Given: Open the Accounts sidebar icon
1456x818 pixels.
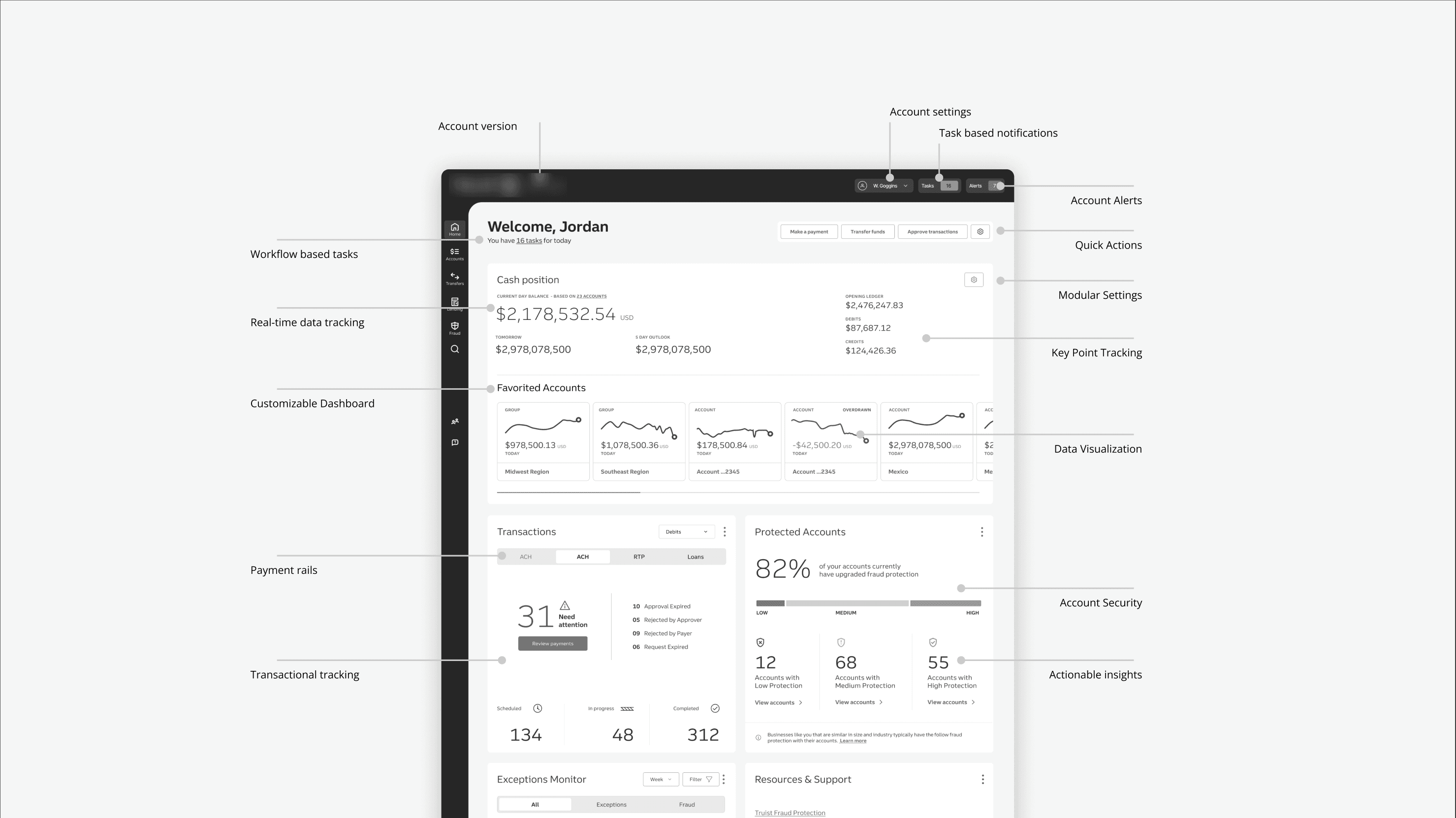Looking at the screenshot, I should tap(454, 254).
